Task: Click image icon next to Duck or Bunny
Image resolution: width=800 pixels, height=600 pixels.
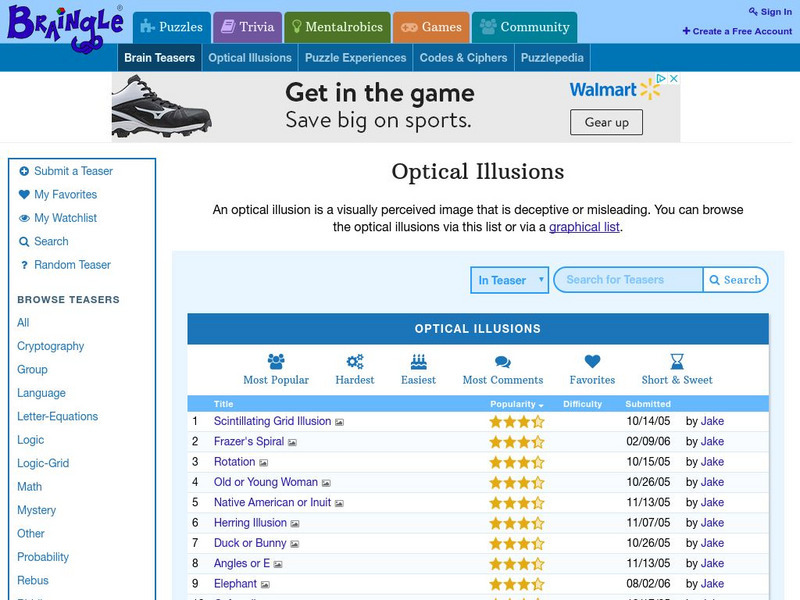Action: 294,544
